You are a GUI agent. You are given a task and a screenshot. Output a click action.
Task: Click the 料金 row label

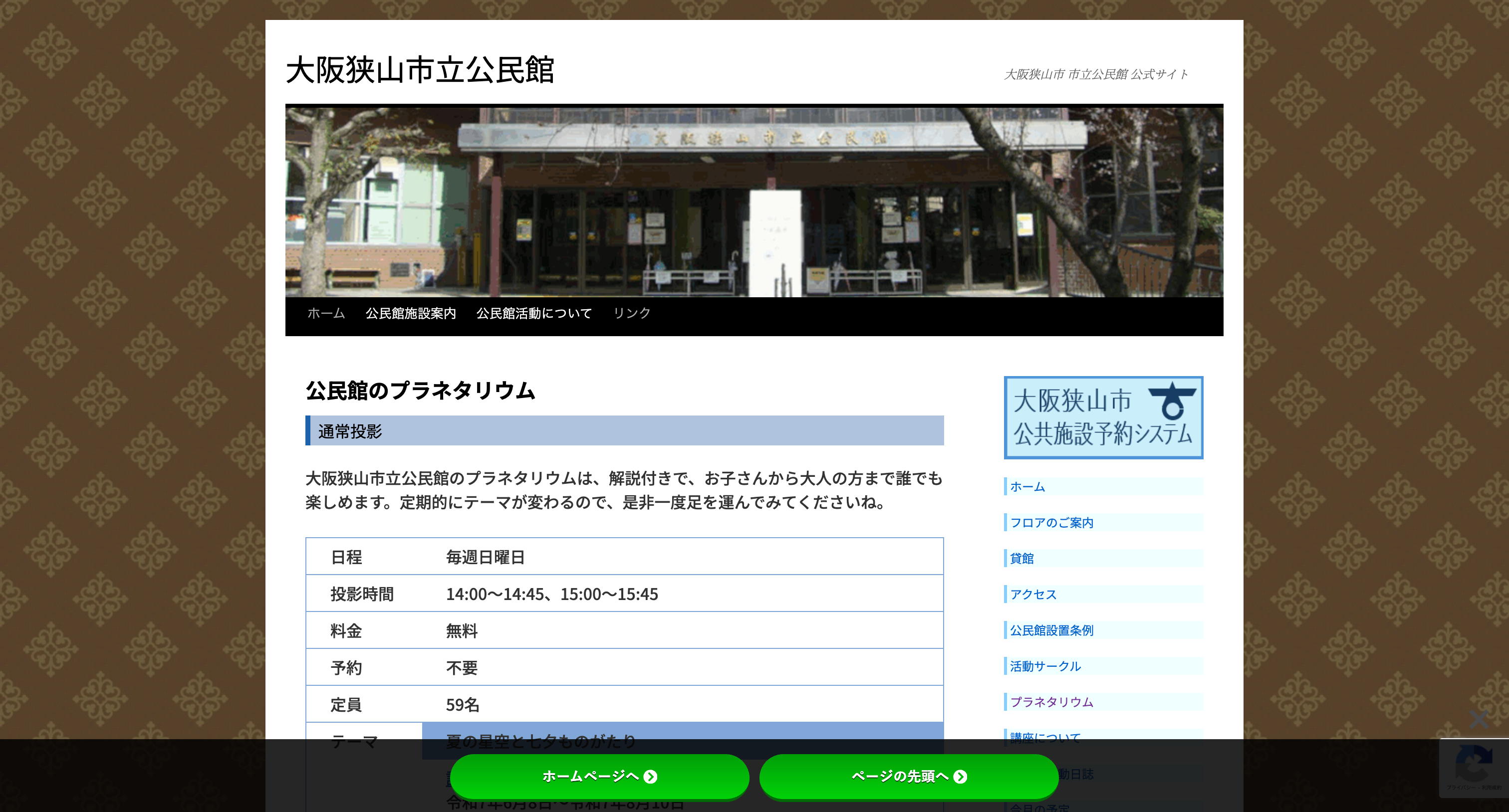pyautogui.click(x=346, y=630)
